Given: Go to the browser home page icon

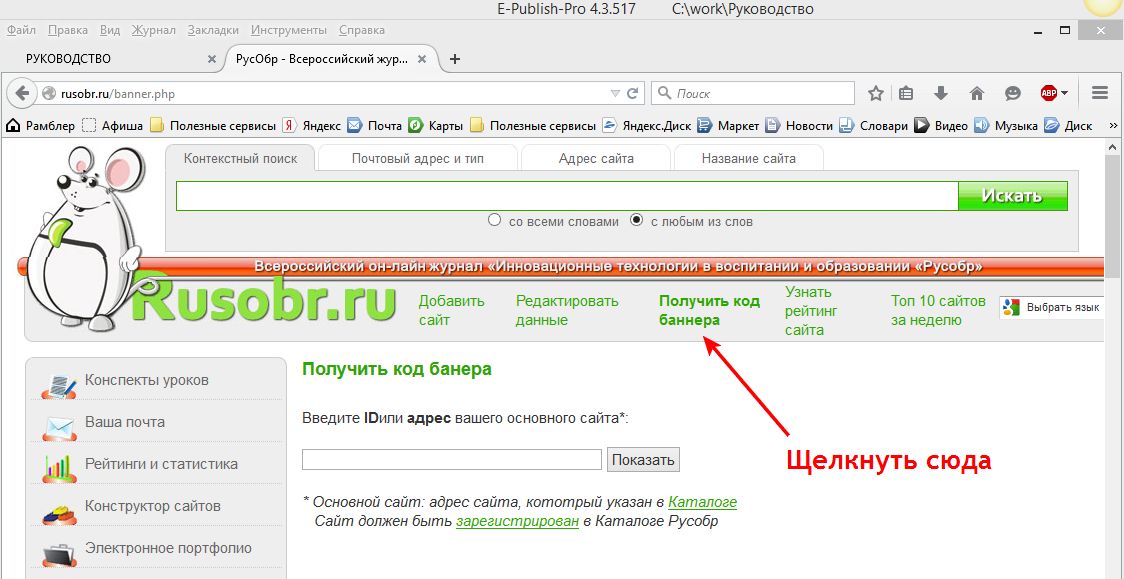Looking at the screenshot, I should point(977,93).
